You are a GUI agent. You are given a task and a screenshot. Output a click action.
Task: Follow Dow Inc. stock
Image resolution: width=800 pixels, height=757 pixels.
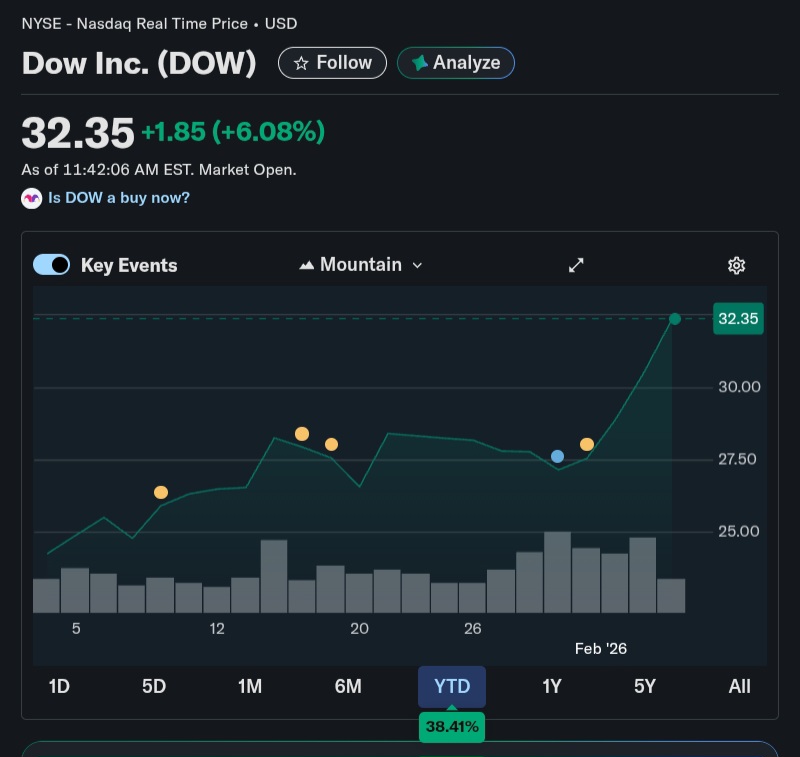[332, 63]
